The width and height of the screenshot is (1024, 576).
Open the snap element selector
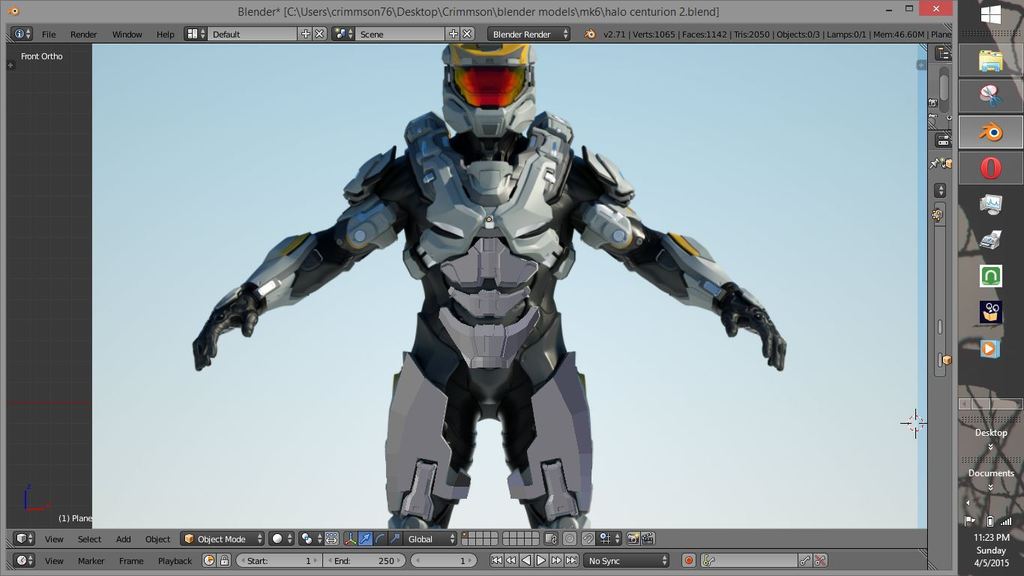click(609, 539)
